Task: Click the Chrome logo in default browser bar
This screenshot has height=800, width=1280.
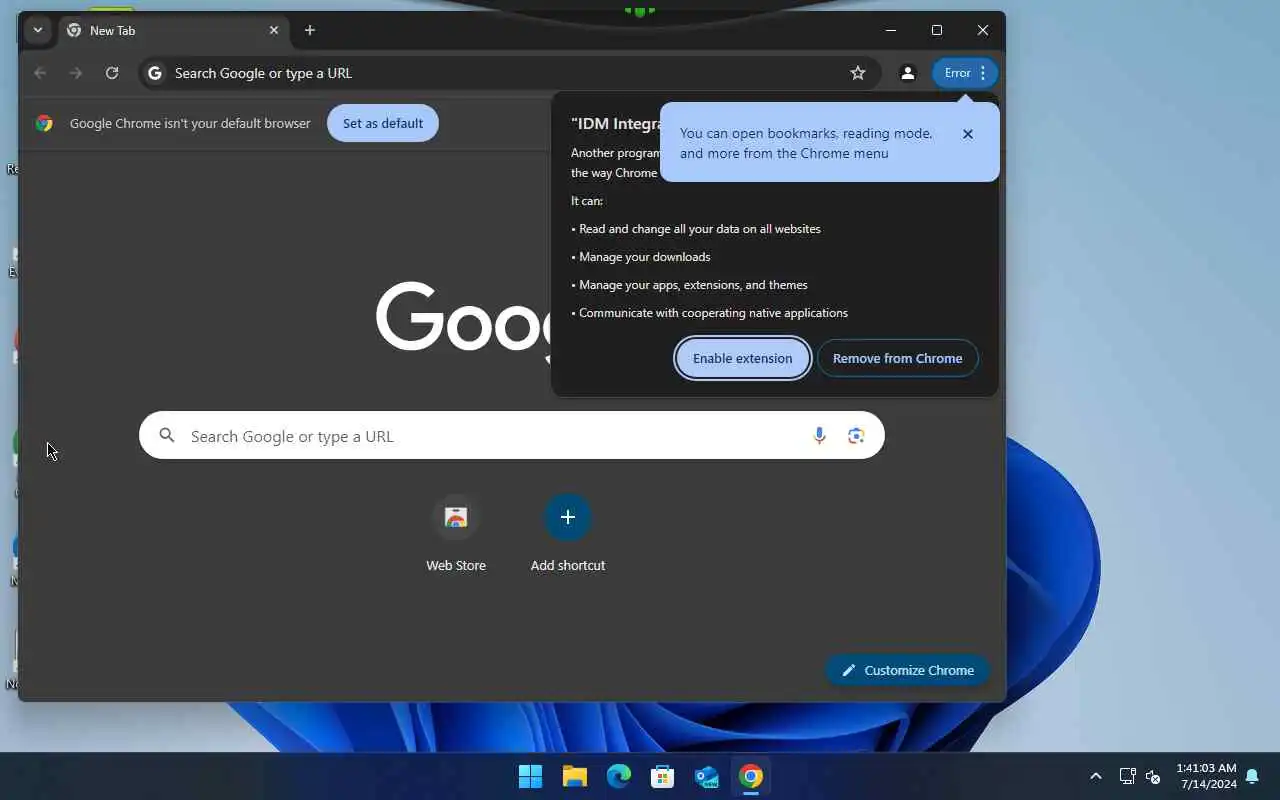Action: click(44, 123)
